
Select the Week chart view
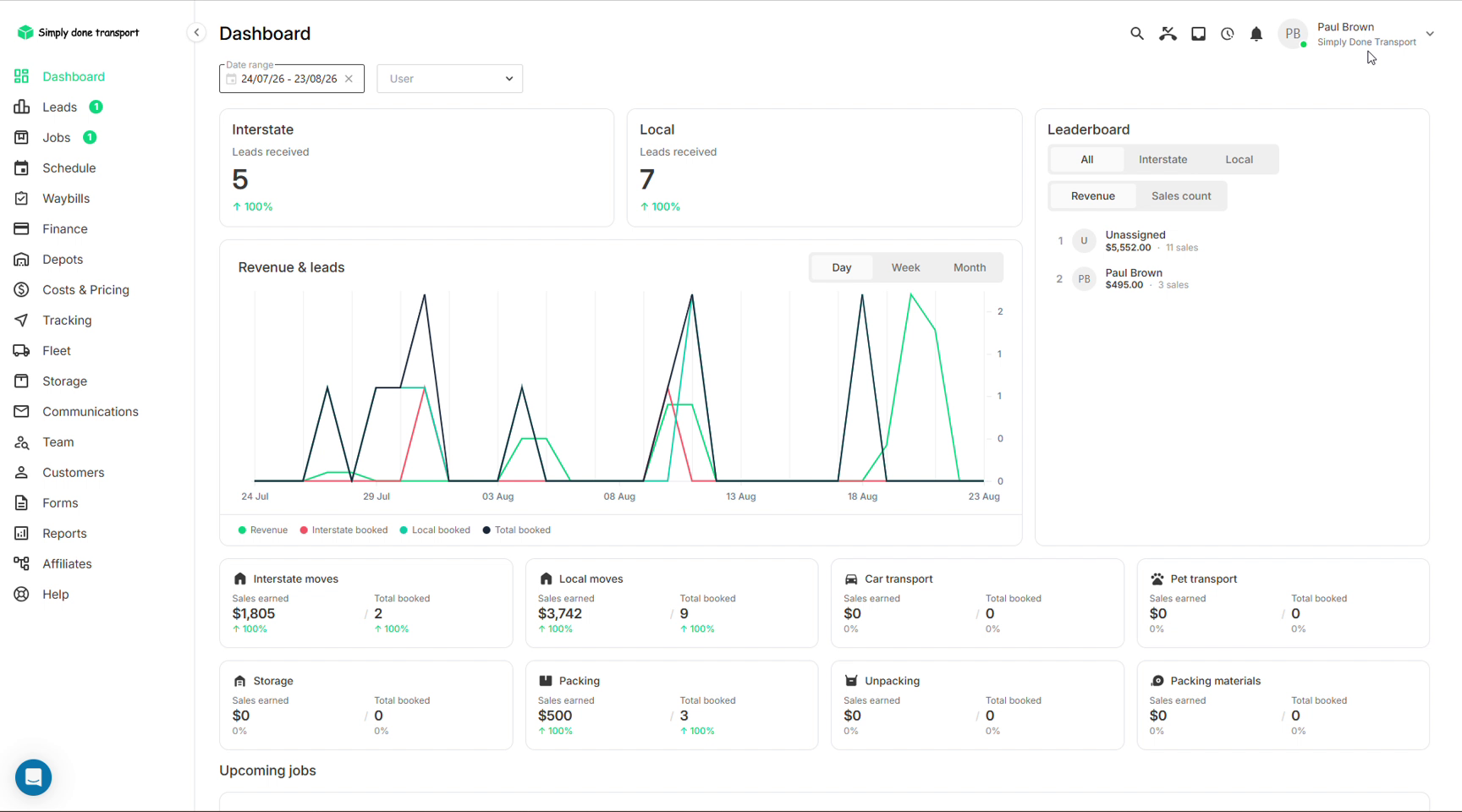pos(905,267)
